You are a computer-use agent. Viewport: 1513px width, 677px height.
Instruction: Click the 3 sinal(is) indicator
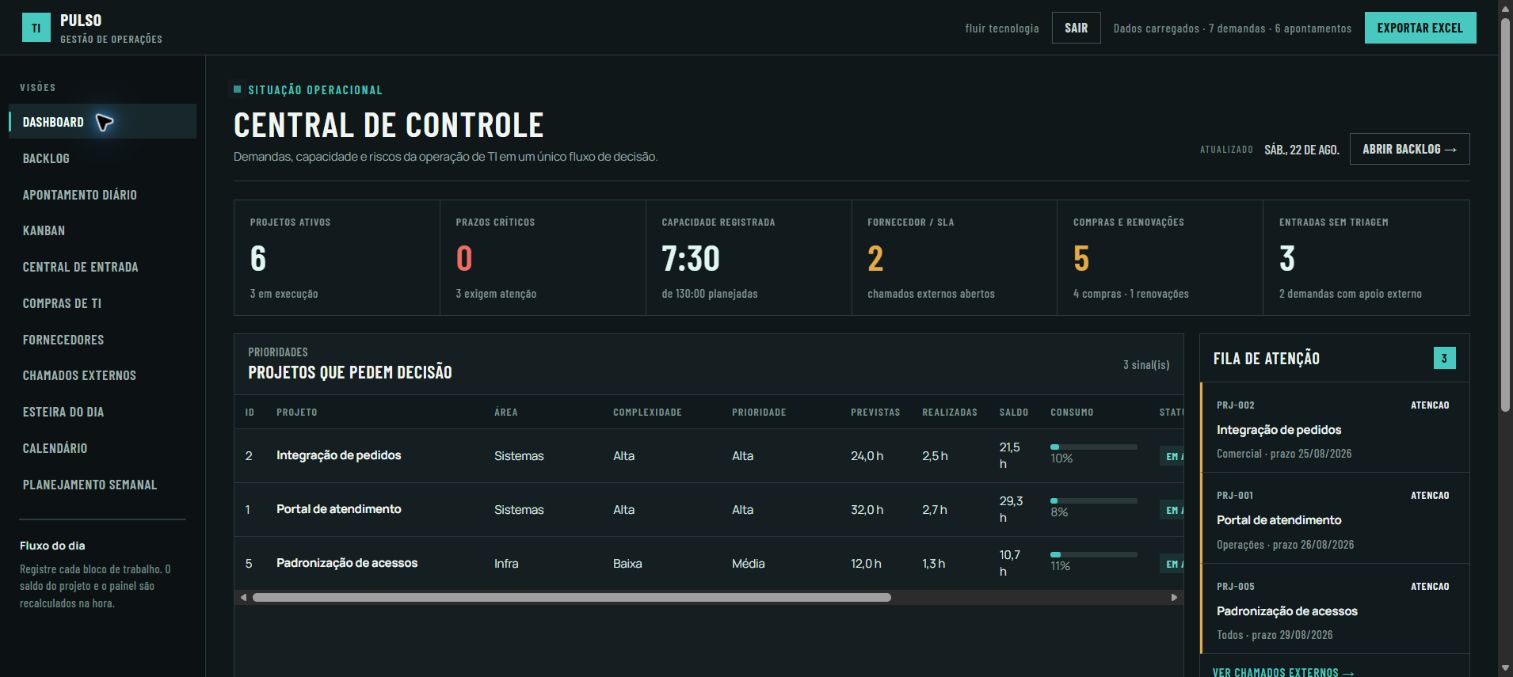[1146, 365]
